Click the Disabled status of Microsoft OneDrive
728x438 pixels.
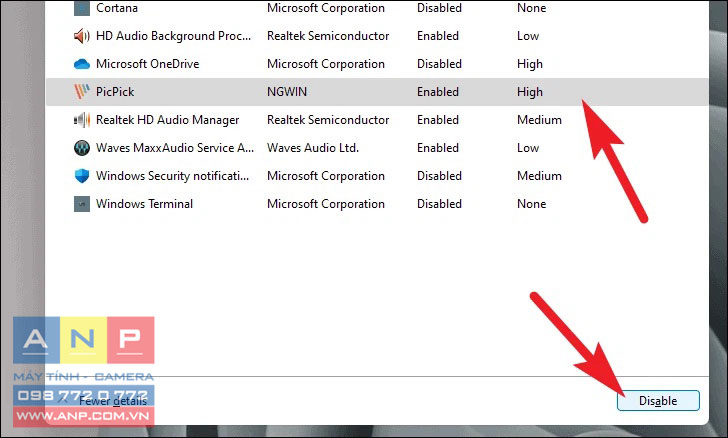coord(439,64)
